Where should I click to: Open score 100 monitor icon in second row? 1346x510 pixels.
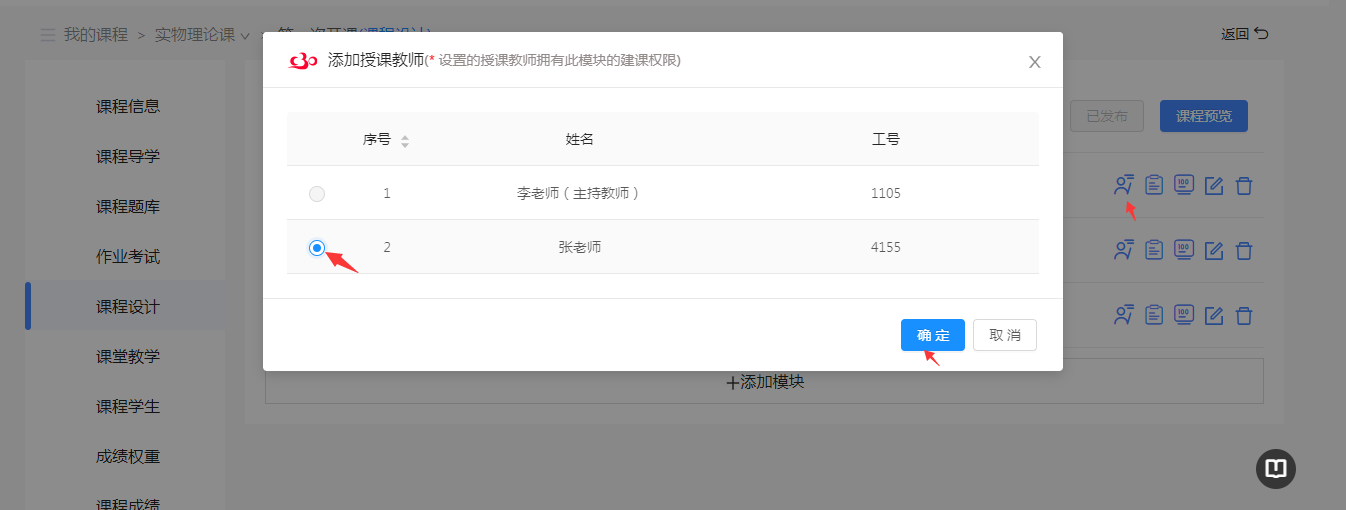click(1184, 249)
